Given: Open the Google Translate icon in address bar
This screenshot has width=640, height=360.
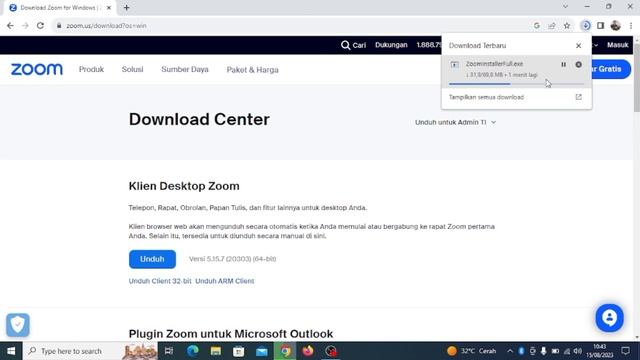Looking at the screenshot, I should pos(536,26).
